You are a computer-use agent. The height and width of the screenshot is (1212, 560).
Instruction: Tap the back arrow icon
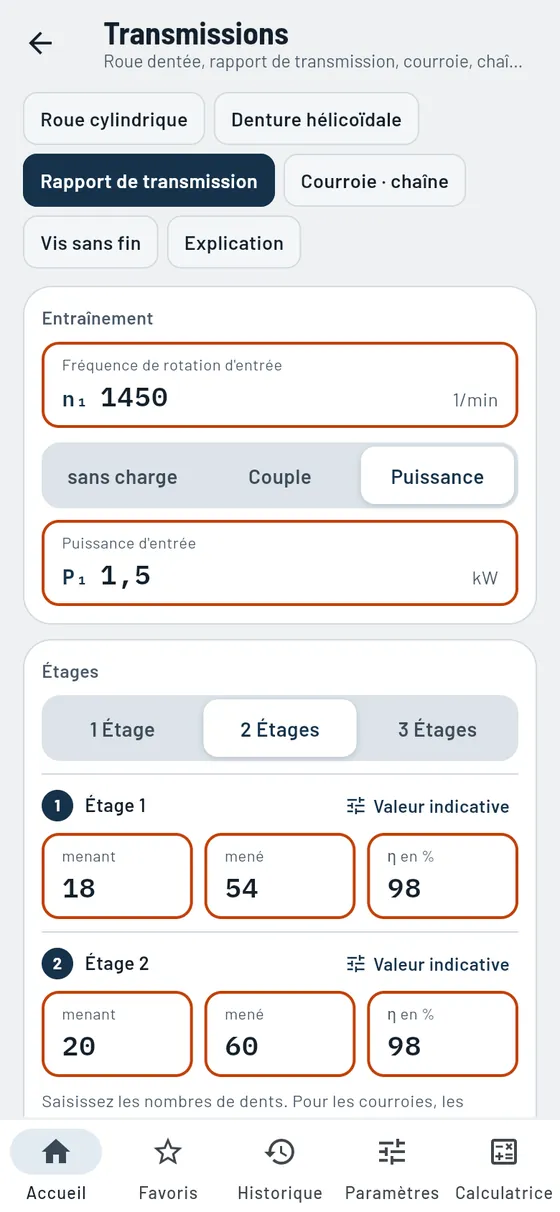40,43
